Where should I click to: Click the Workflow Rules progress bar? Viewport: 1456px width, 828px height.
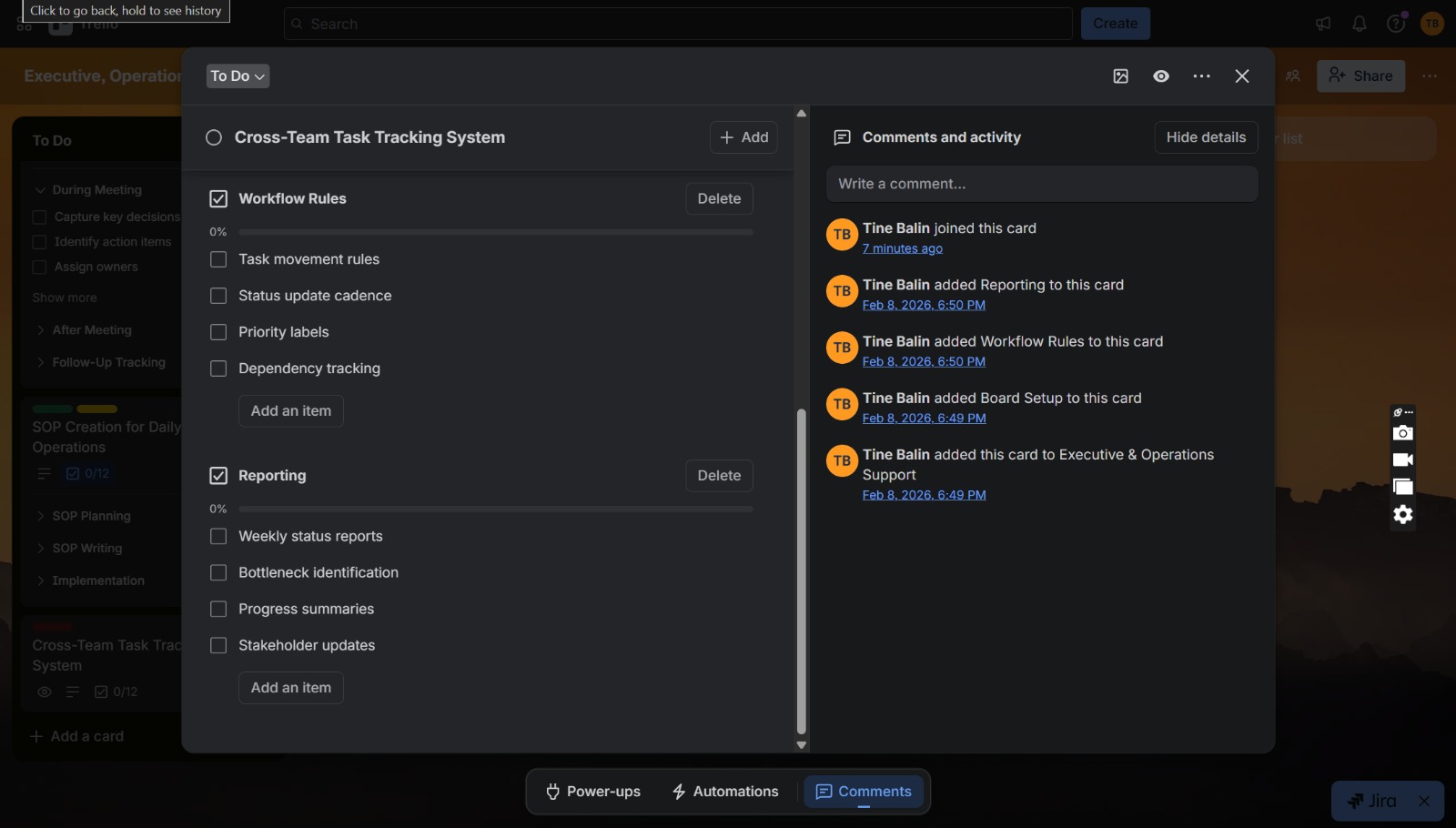click(x=496, y=232)
